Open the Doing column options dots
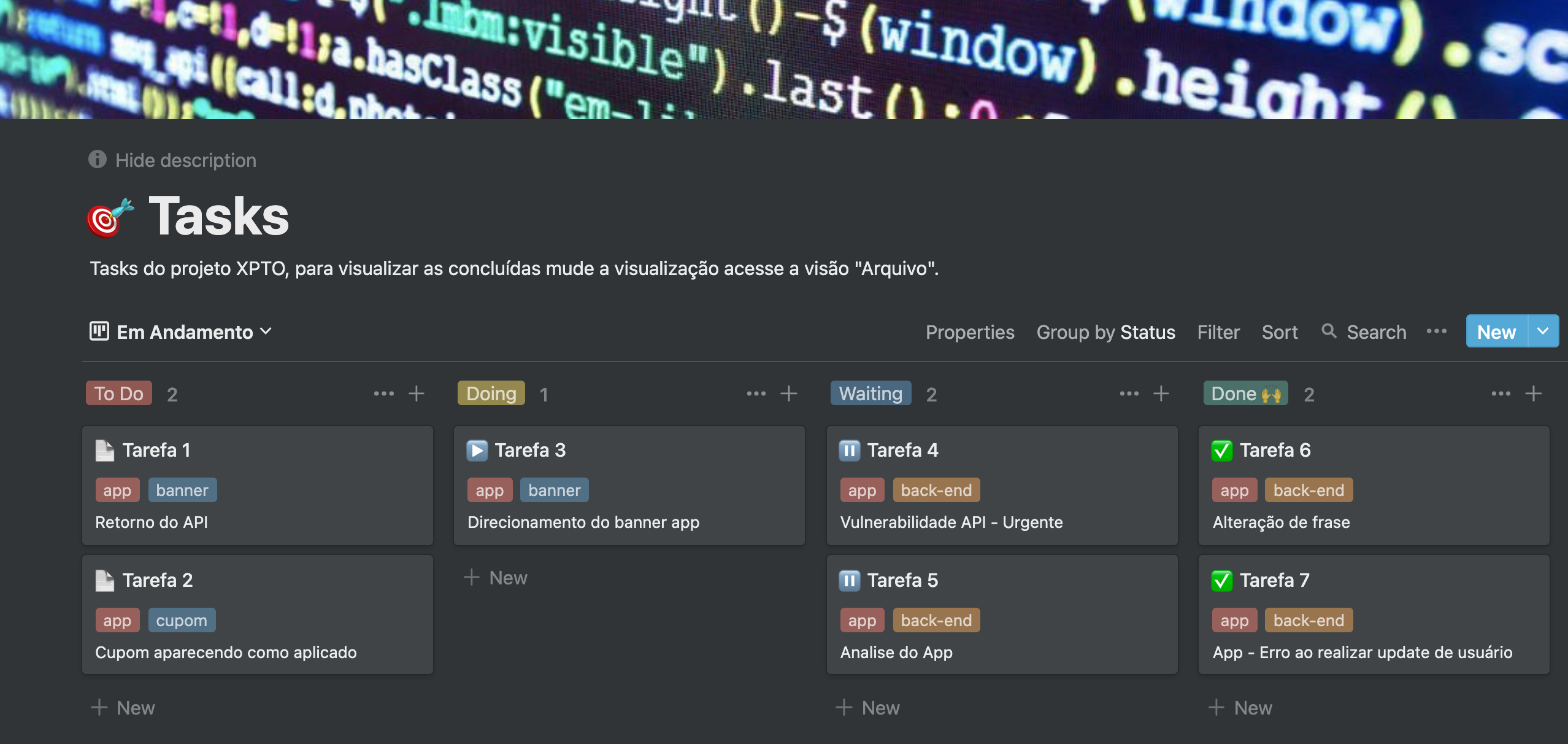Screen dimensions: 1568x744 [756, 393]
